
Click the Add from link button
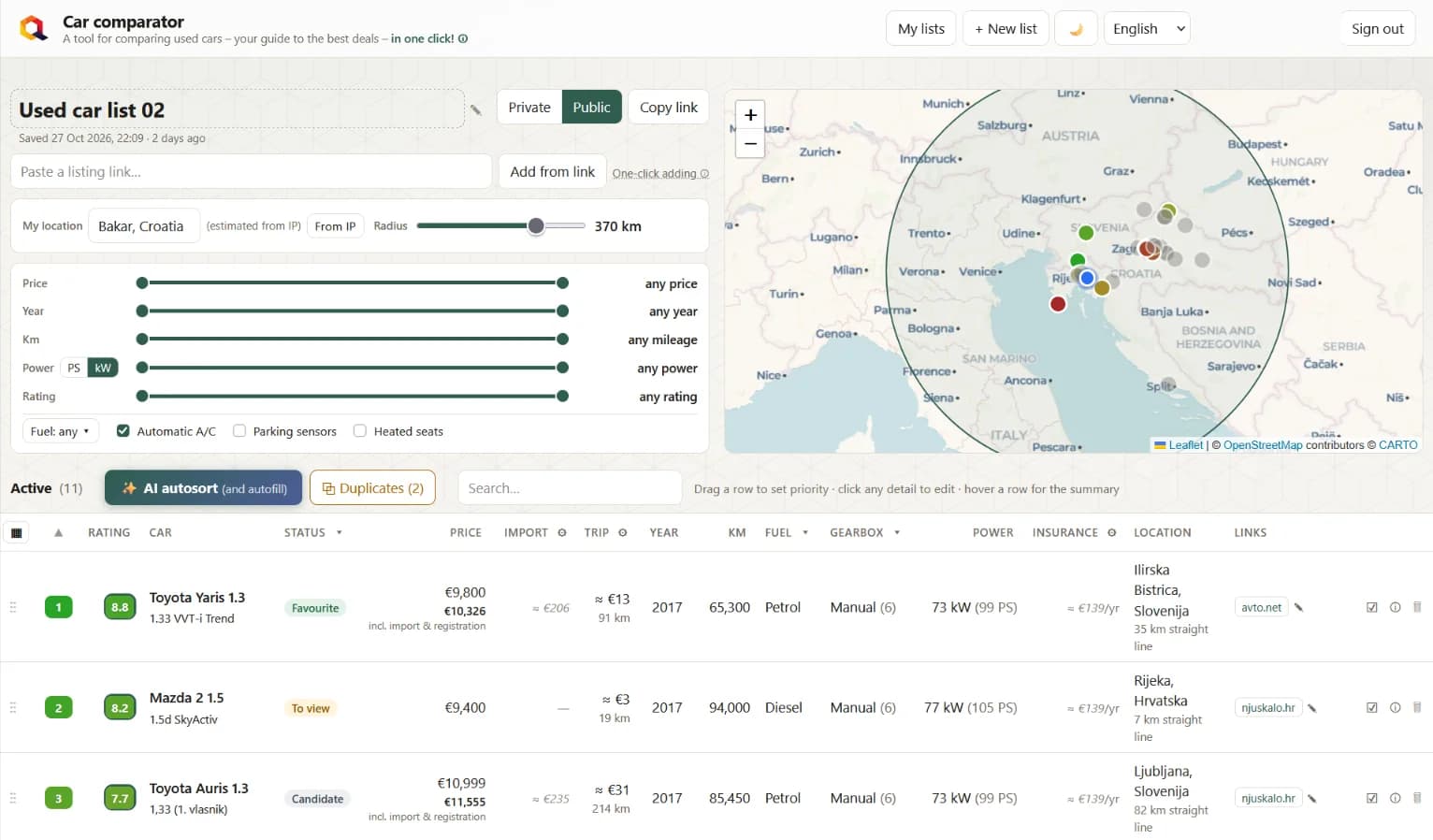[x=553, y=172]
